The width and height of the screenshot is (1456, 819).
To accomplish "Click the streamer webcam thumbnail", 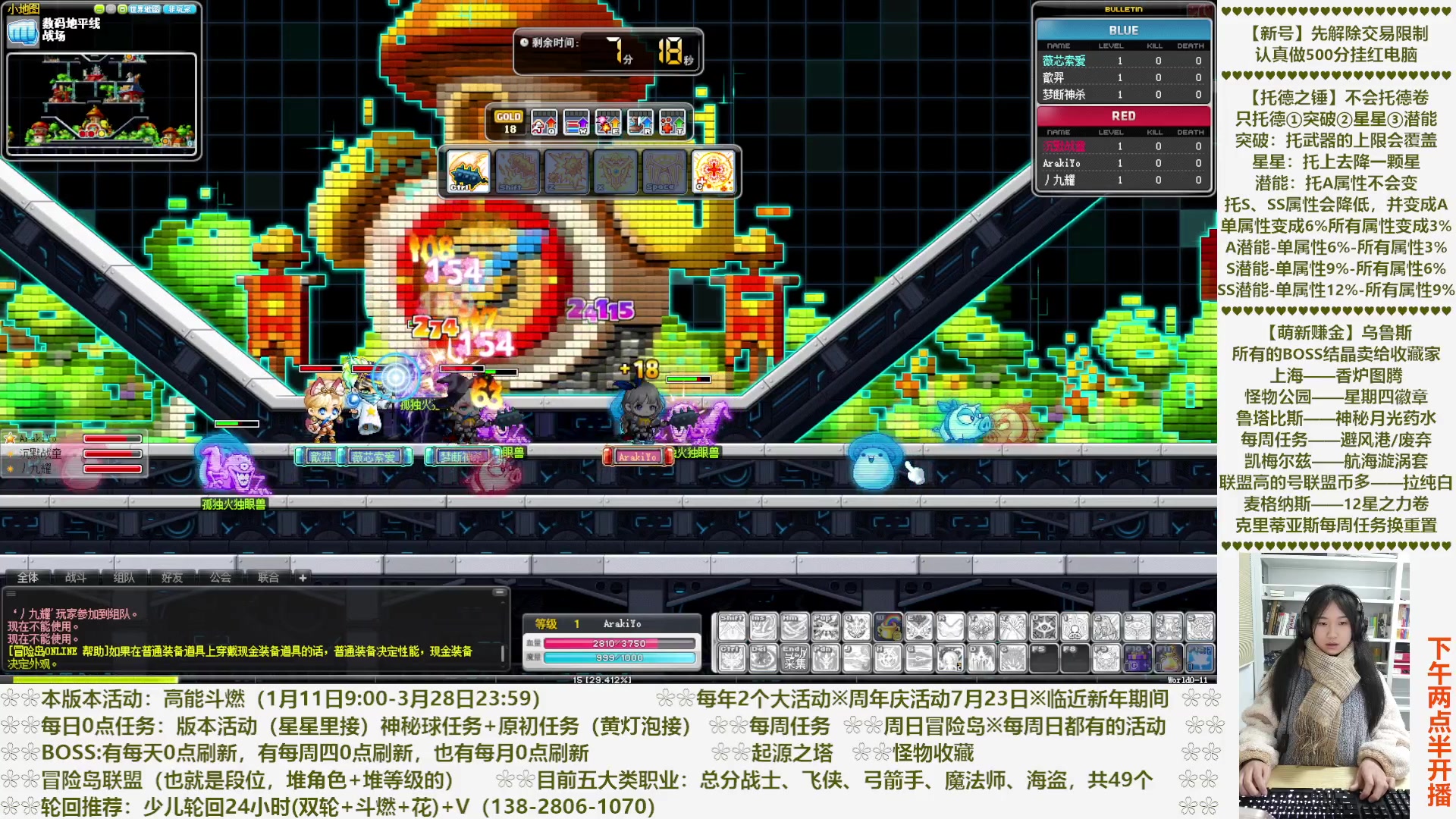I will pos(1324,685).
